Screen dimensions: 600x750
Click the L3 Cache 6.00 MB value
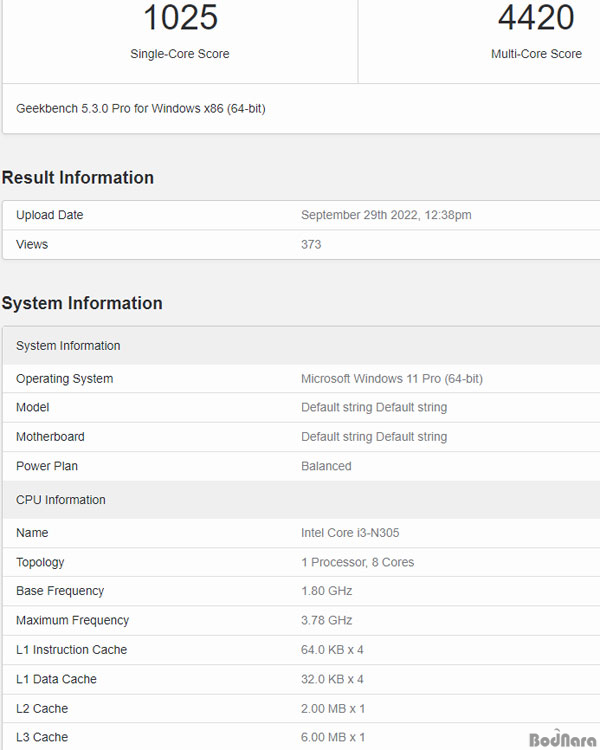coord(333,738)
